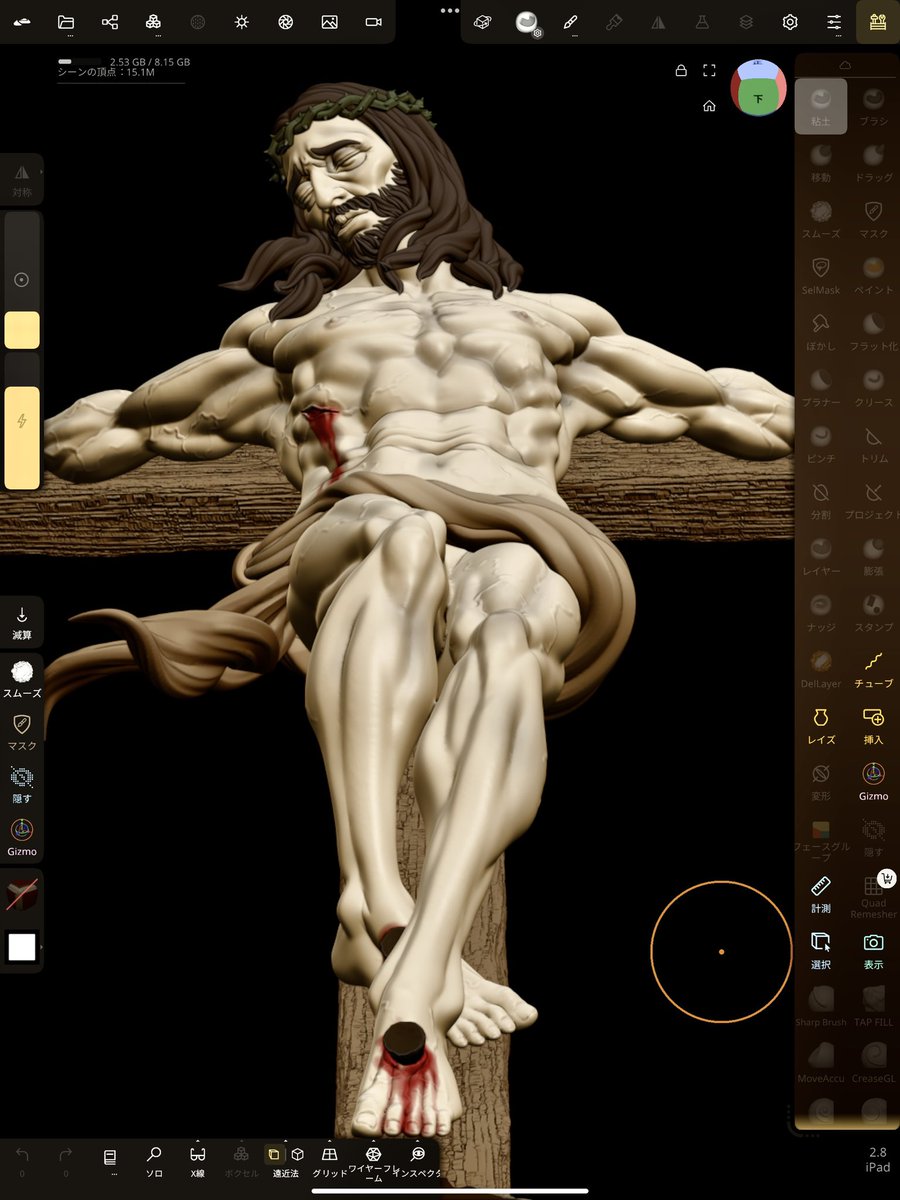
Task: Toggle the viewport lock icon
Action: pyautogui.click(x=681, y=70)
